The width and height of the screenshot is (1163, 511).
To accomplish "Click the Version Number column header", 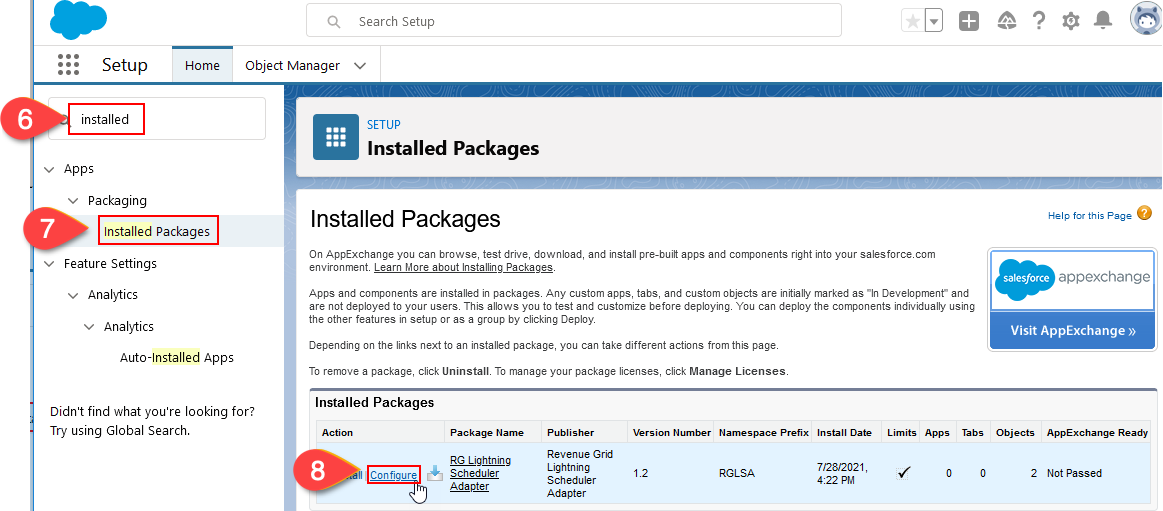I will coord(671,432).
